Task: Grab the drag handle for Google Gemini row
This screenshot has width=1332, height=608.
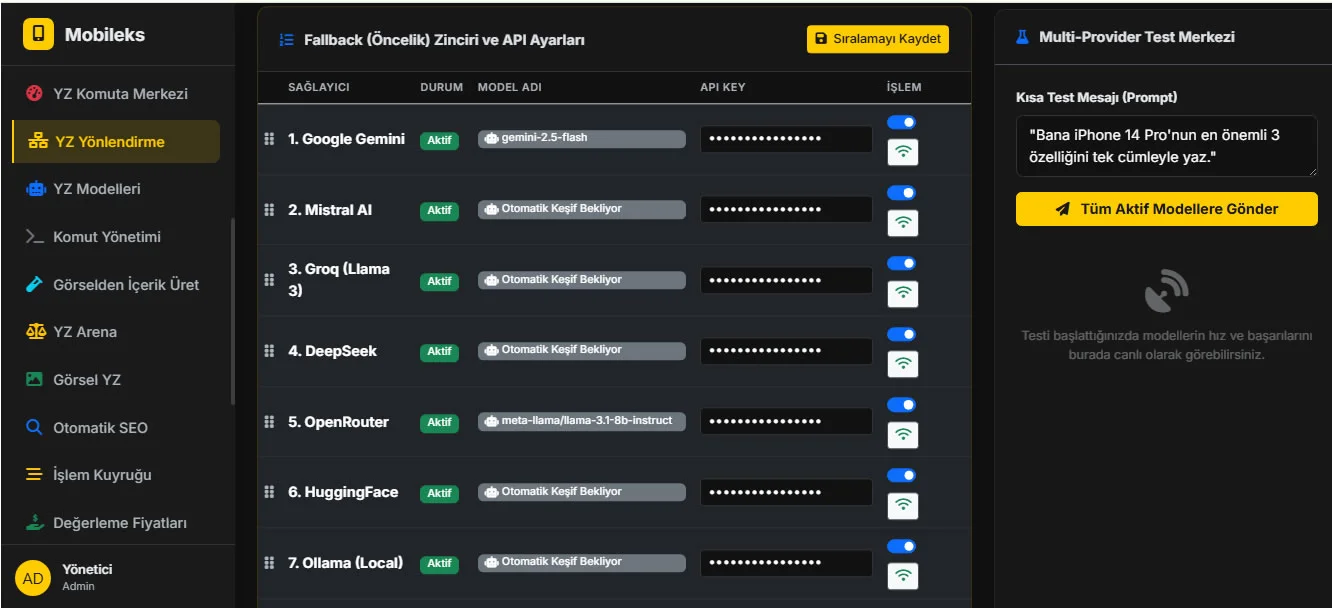Action: pos(269,139)
